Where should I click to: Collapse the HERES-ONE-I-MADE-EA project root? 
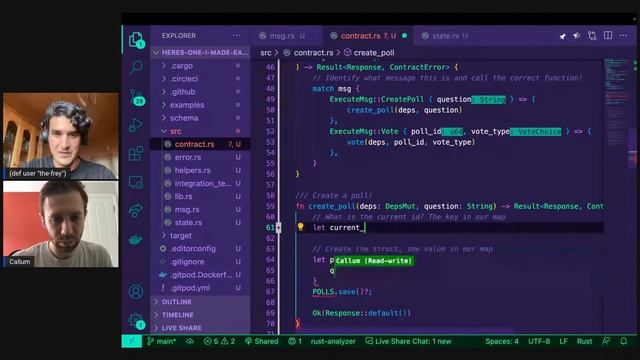200,53
